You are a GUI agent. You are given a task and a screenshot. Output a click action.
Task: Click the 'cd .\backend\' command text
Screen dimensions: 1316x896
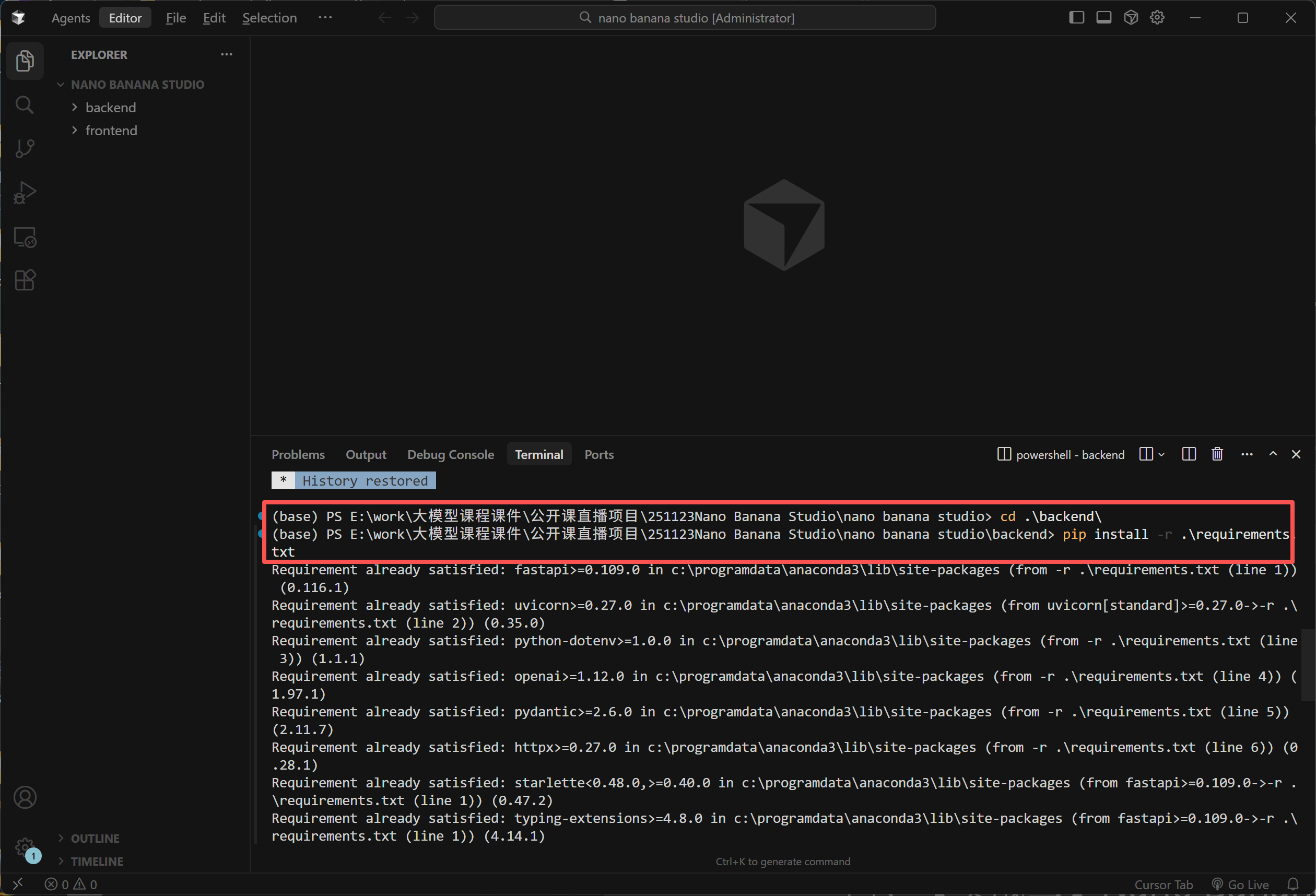point(1050,516)
